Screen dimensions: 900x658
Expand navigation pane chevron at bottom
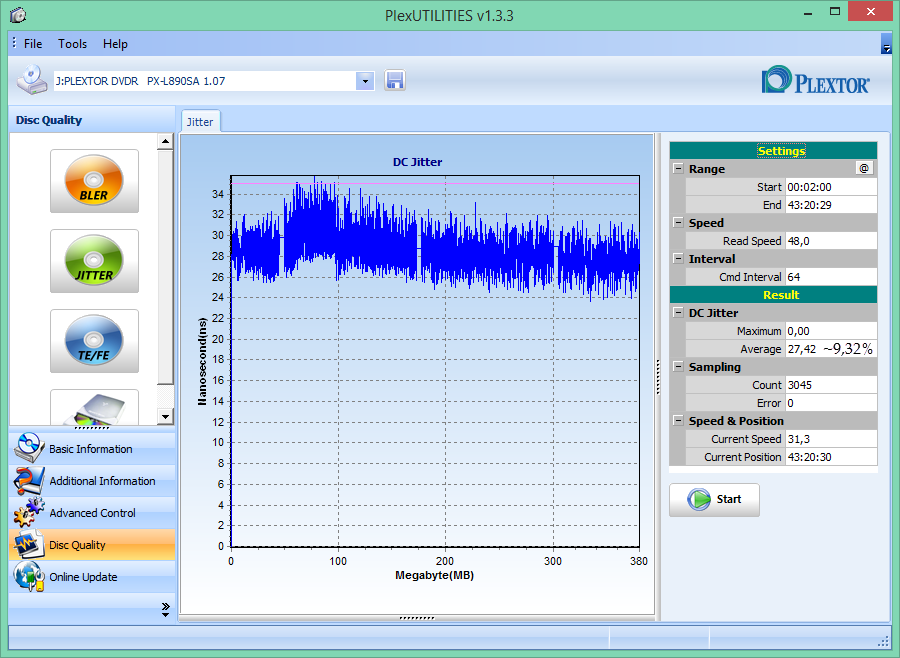(x=165, y=609)
